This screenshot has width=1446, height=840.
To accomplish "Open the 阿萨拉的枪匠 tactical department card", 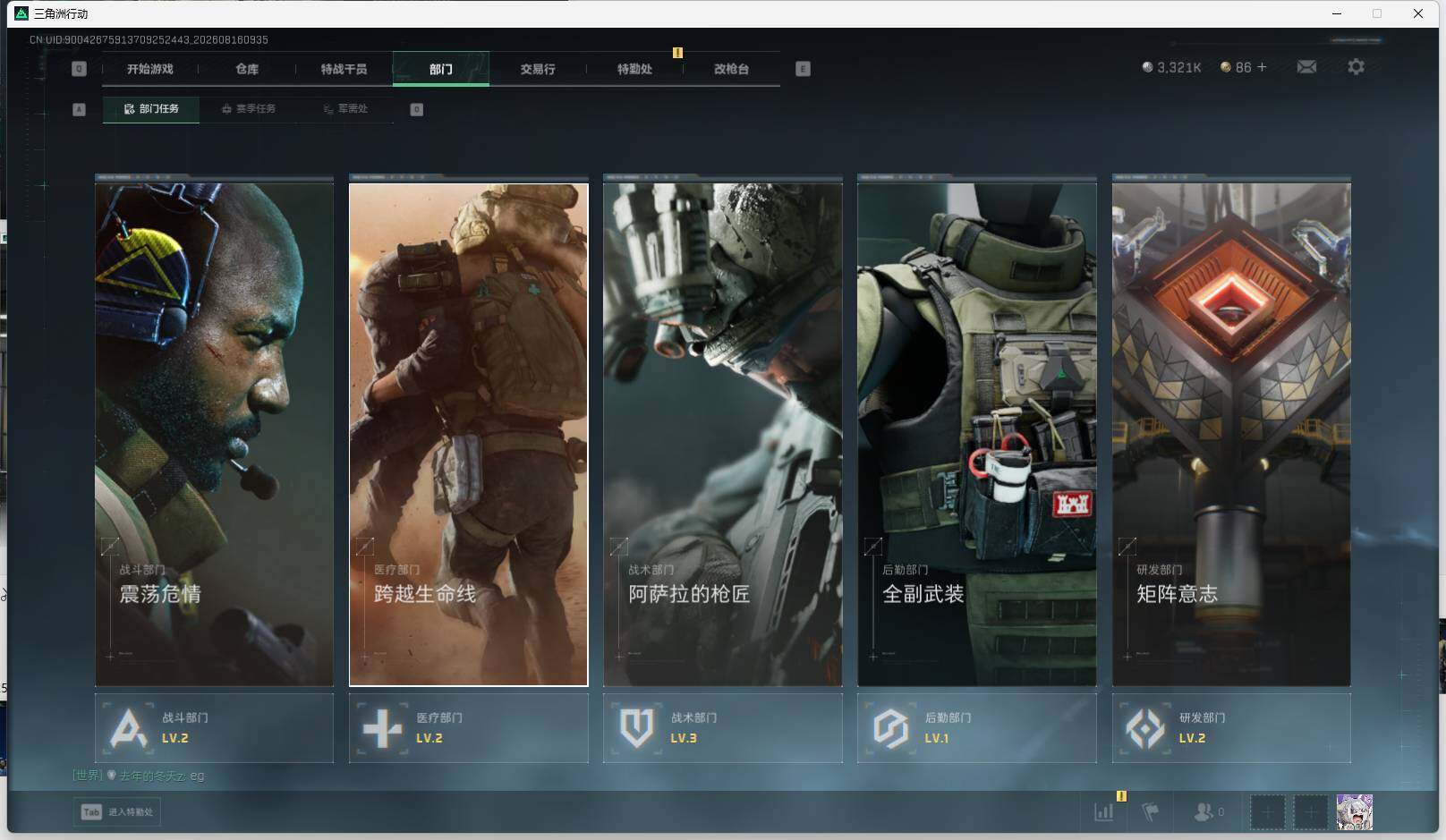I will click(723, 434).
